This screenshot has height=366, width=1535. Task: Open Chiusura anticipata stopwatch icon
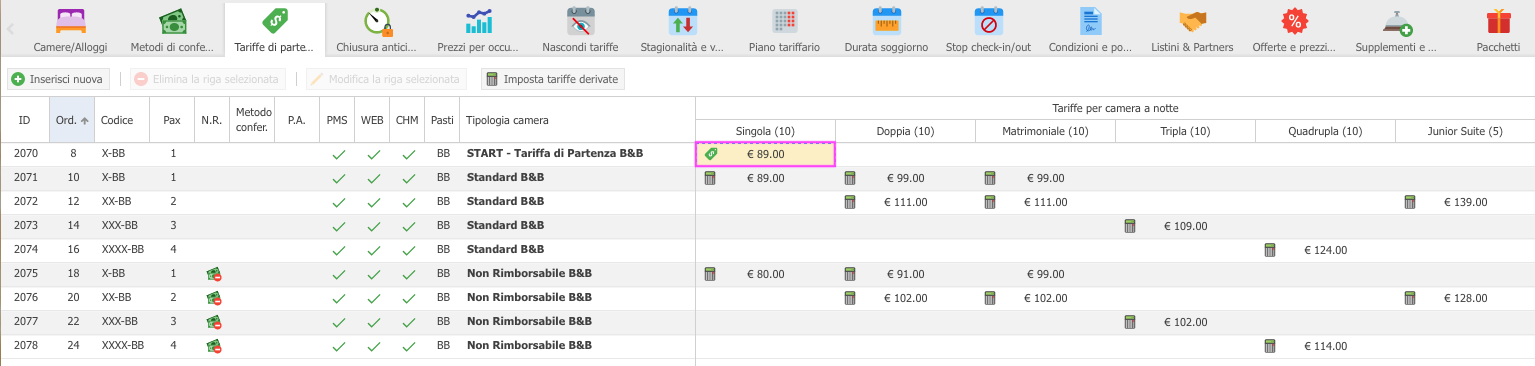point(378,21)
